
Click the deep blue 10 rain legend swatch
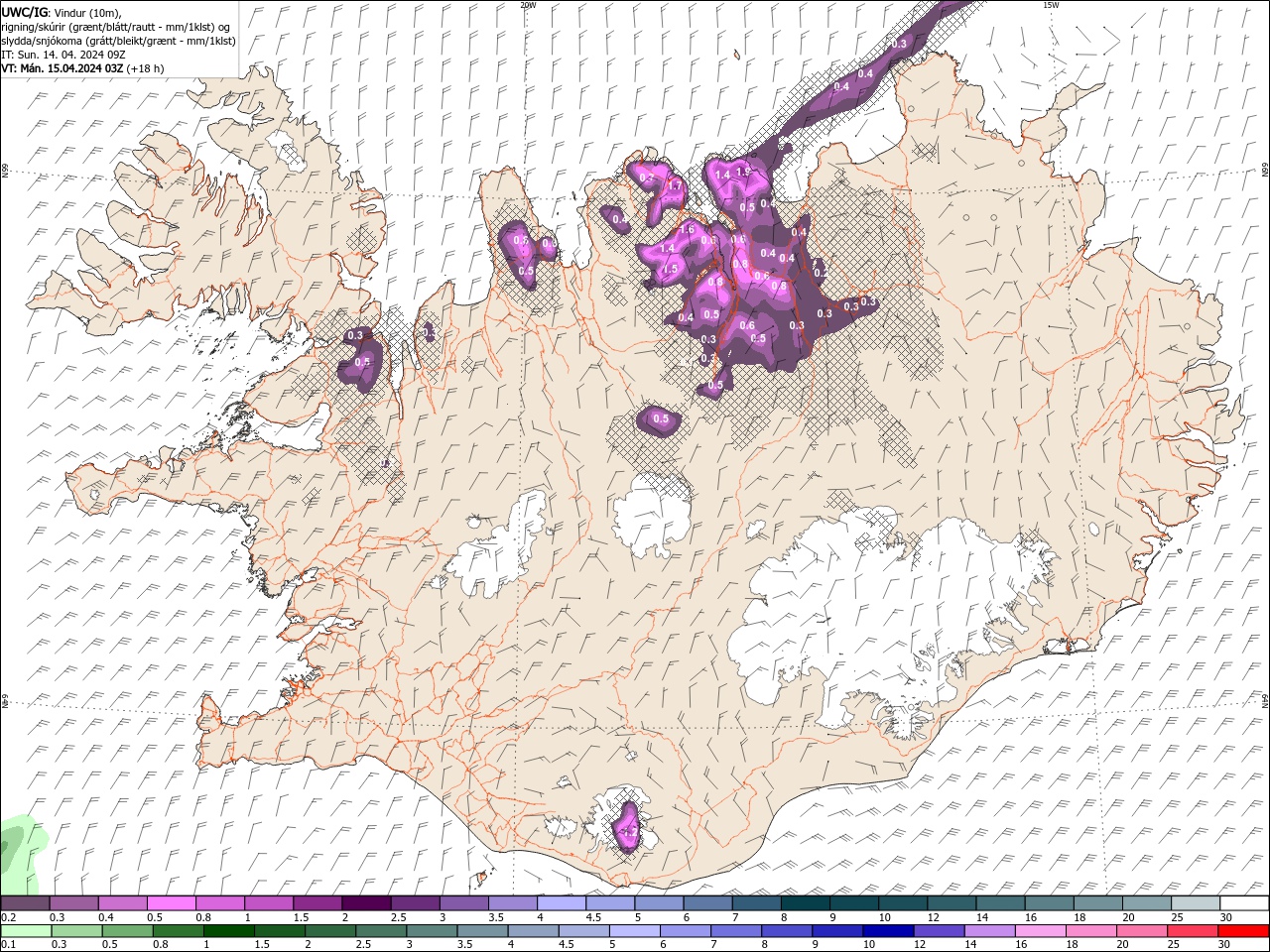pyautogui.click(x=887, y=931)
